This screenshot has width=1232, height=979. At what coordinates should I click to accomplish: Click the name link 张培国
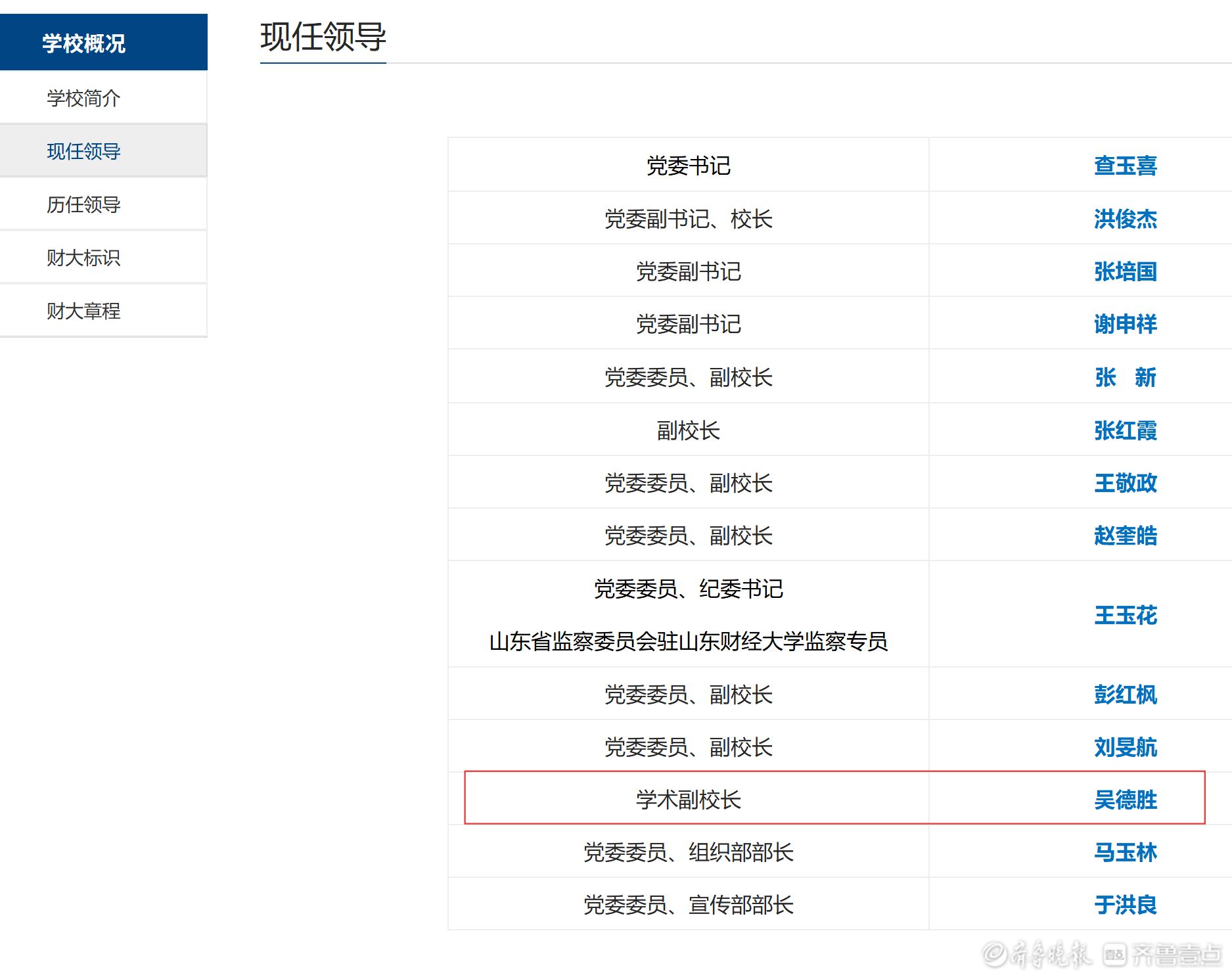point(1125,271)
